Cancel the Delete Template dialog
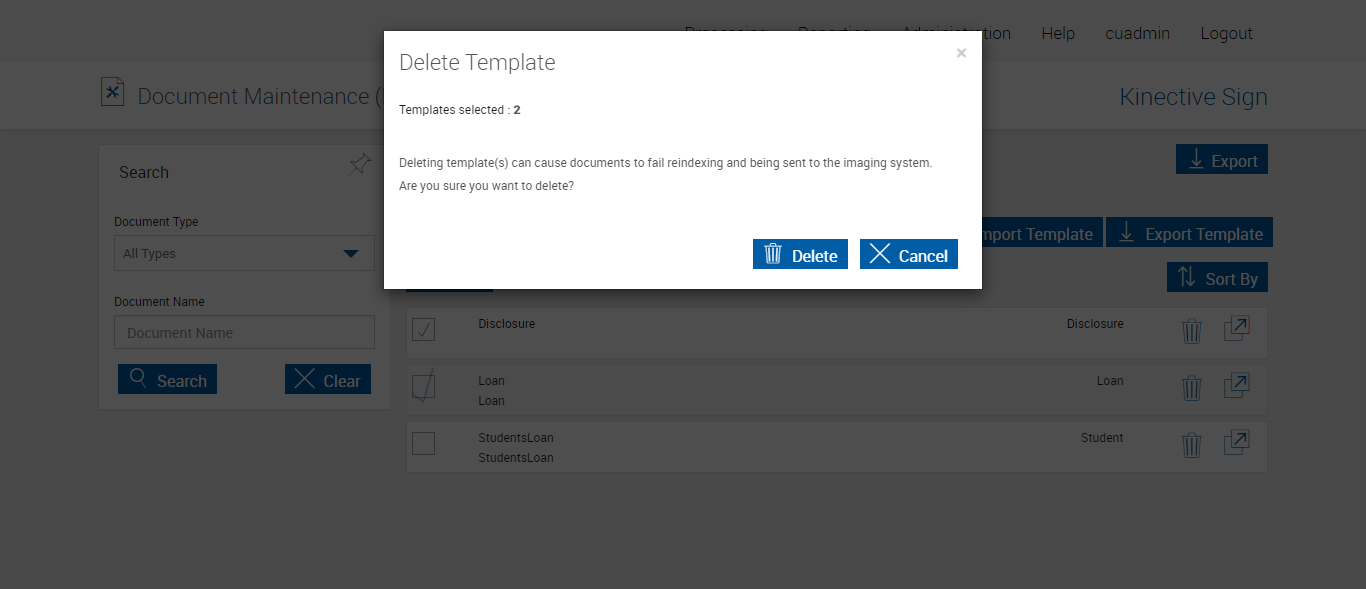 [x=909, y=255]
